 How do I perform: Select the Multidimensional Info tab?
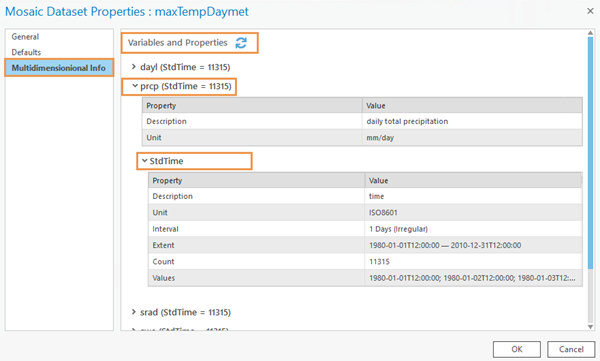[59, 68]
